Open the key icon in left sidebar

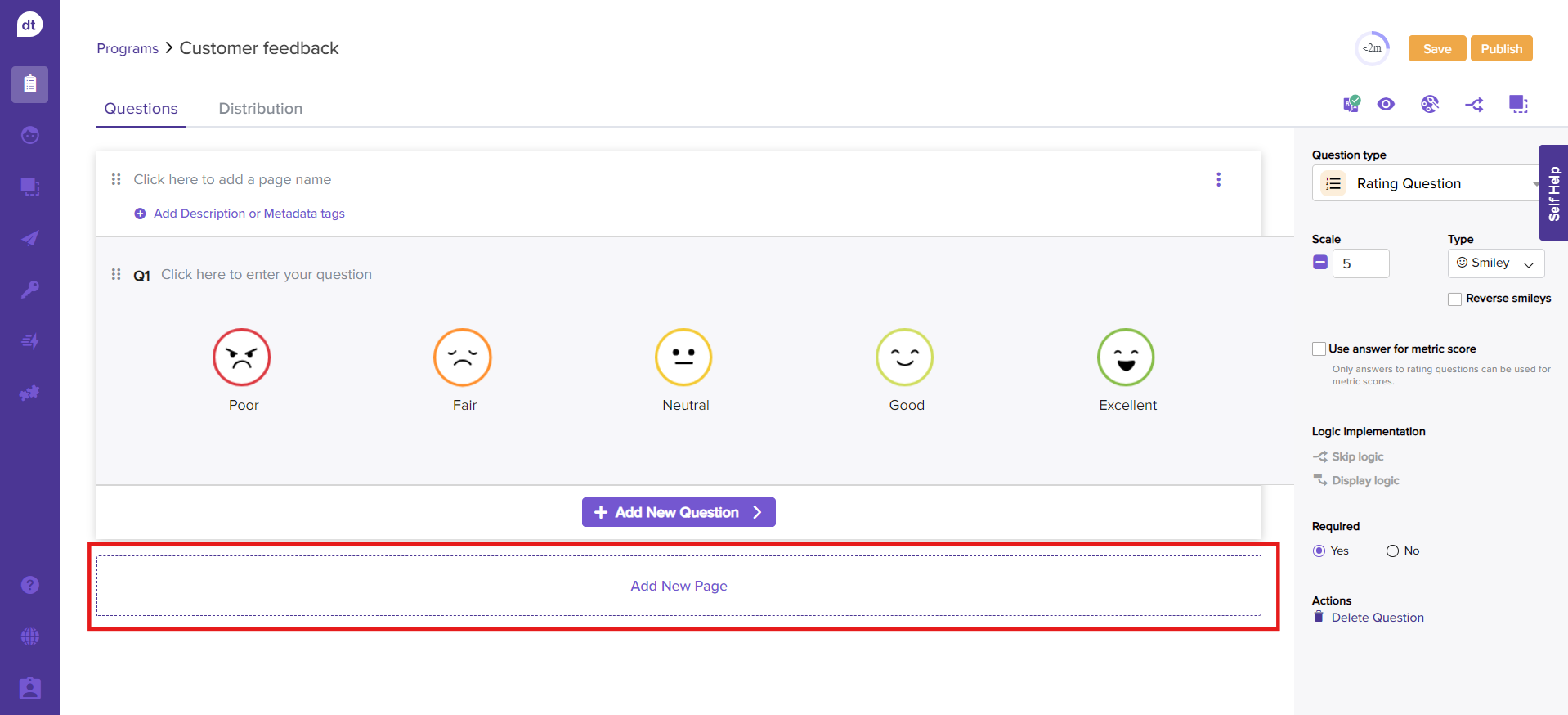click(x=30, y=290)
